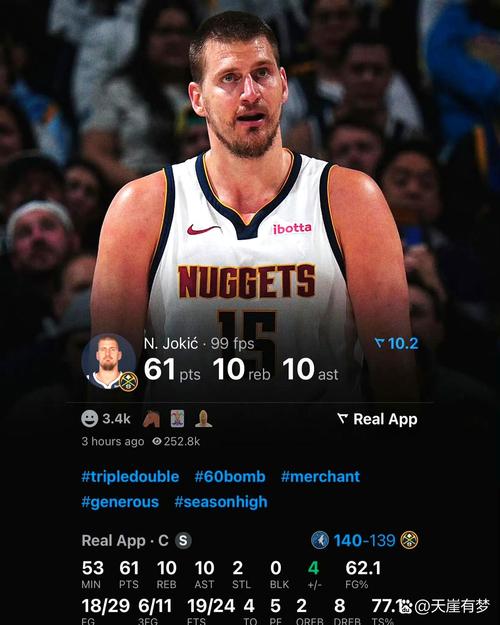
Task: Open the #seasonhigh hashtag
Action: (221, 502)
